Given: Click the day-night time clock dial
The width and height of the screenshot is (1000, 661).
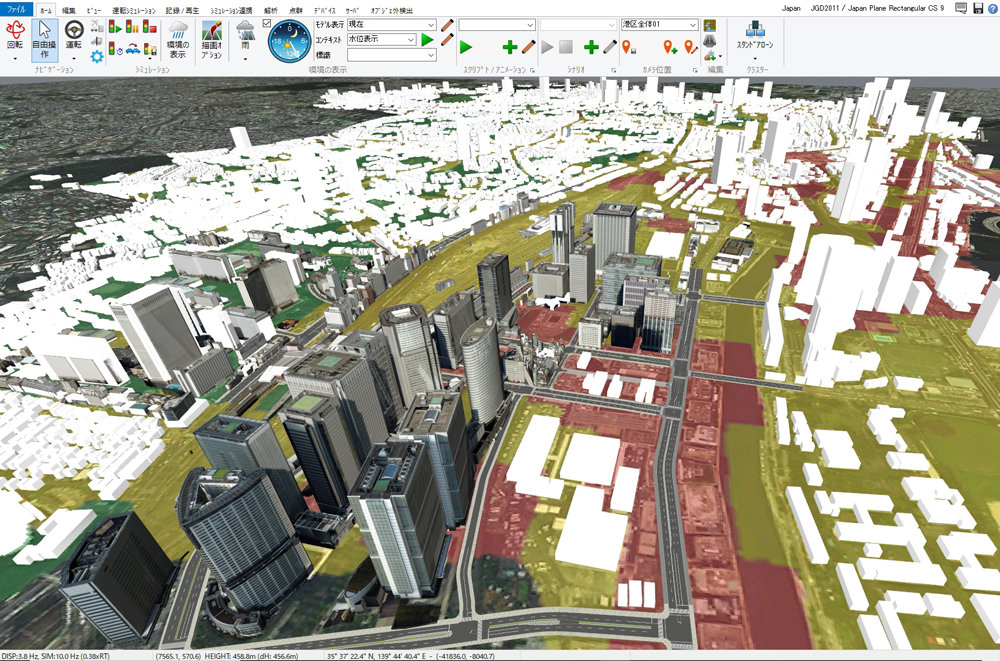Looking at the screenshot, I should point(289,41).
